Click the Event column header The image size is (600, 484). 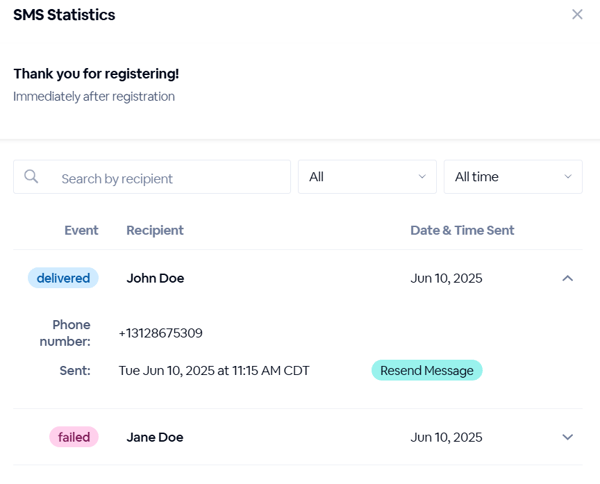click(81, 230)
